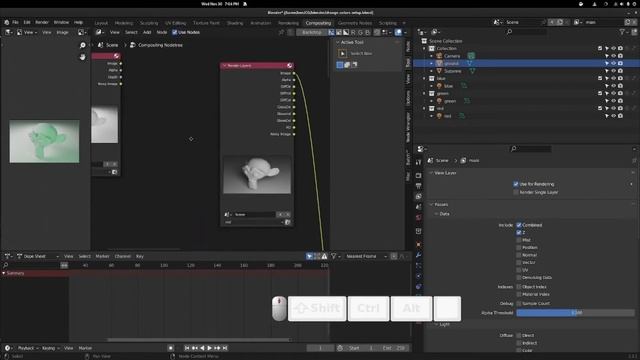
Task: Open the orange Object properties tab
Action: coord(418,244)
